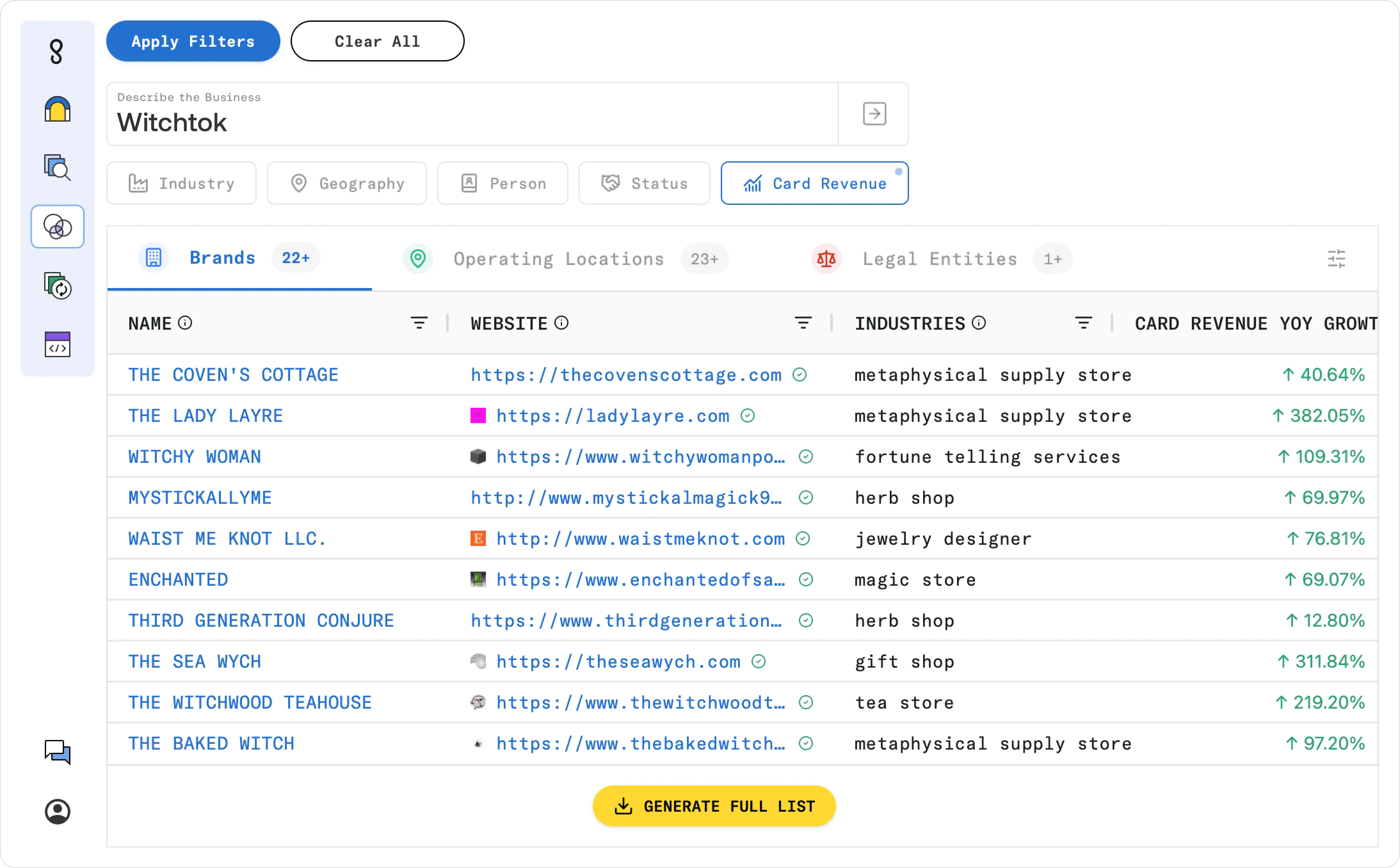1400x868 pixels.
Task: Open the chat bubbles icon
Action: pos(57,752)
